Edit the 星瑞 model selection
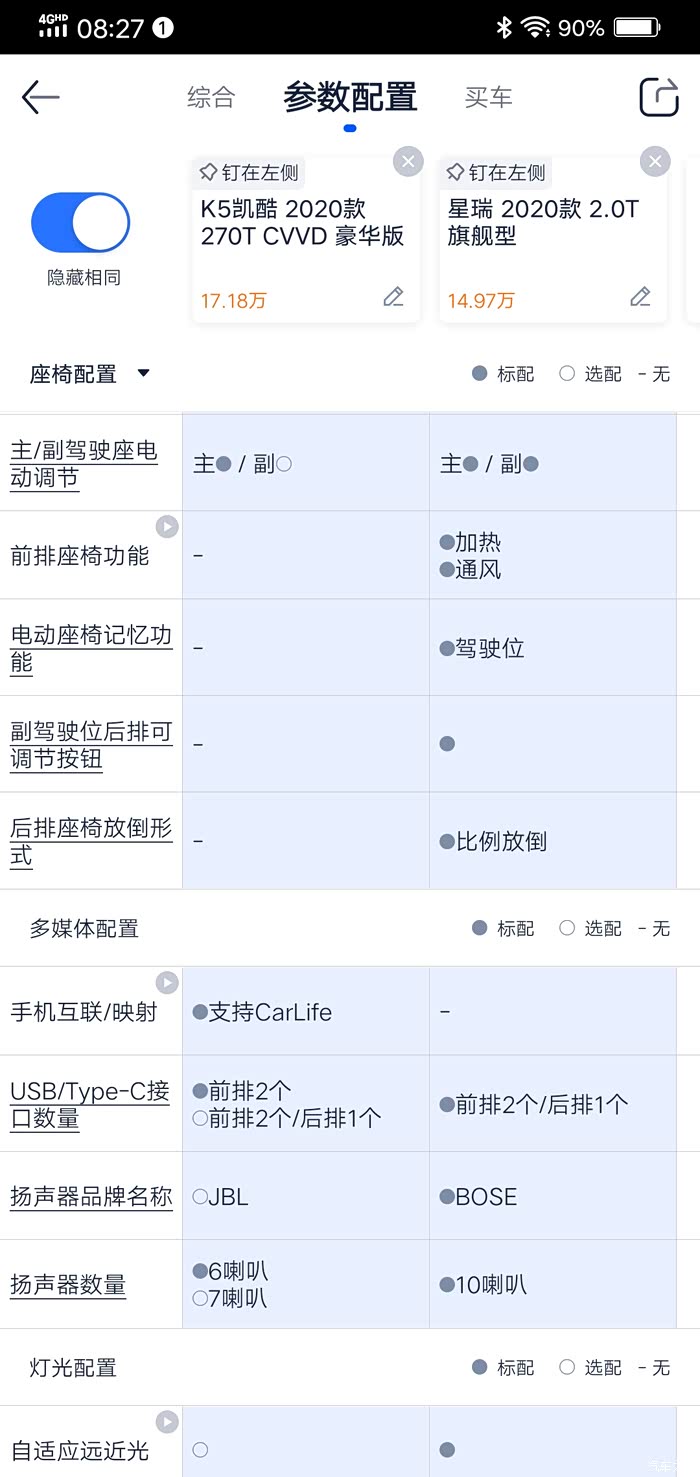Image resolution: width=700 pixels, height=1477 pixels. [x=640, y=297]
